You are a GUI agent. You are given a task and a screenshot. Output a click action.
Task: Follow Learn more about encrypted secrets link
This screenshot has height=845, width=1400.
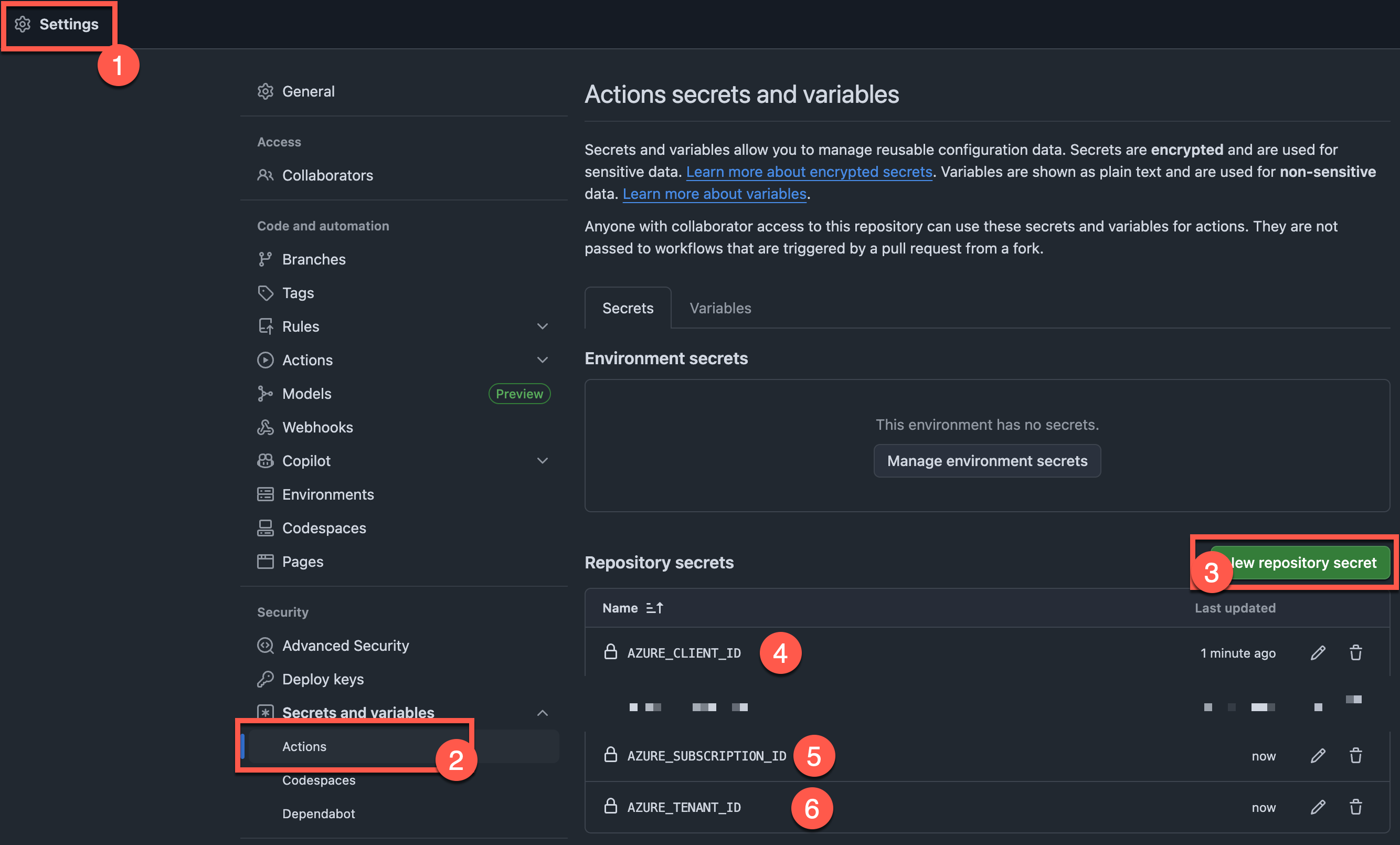(x=809, y=172)
